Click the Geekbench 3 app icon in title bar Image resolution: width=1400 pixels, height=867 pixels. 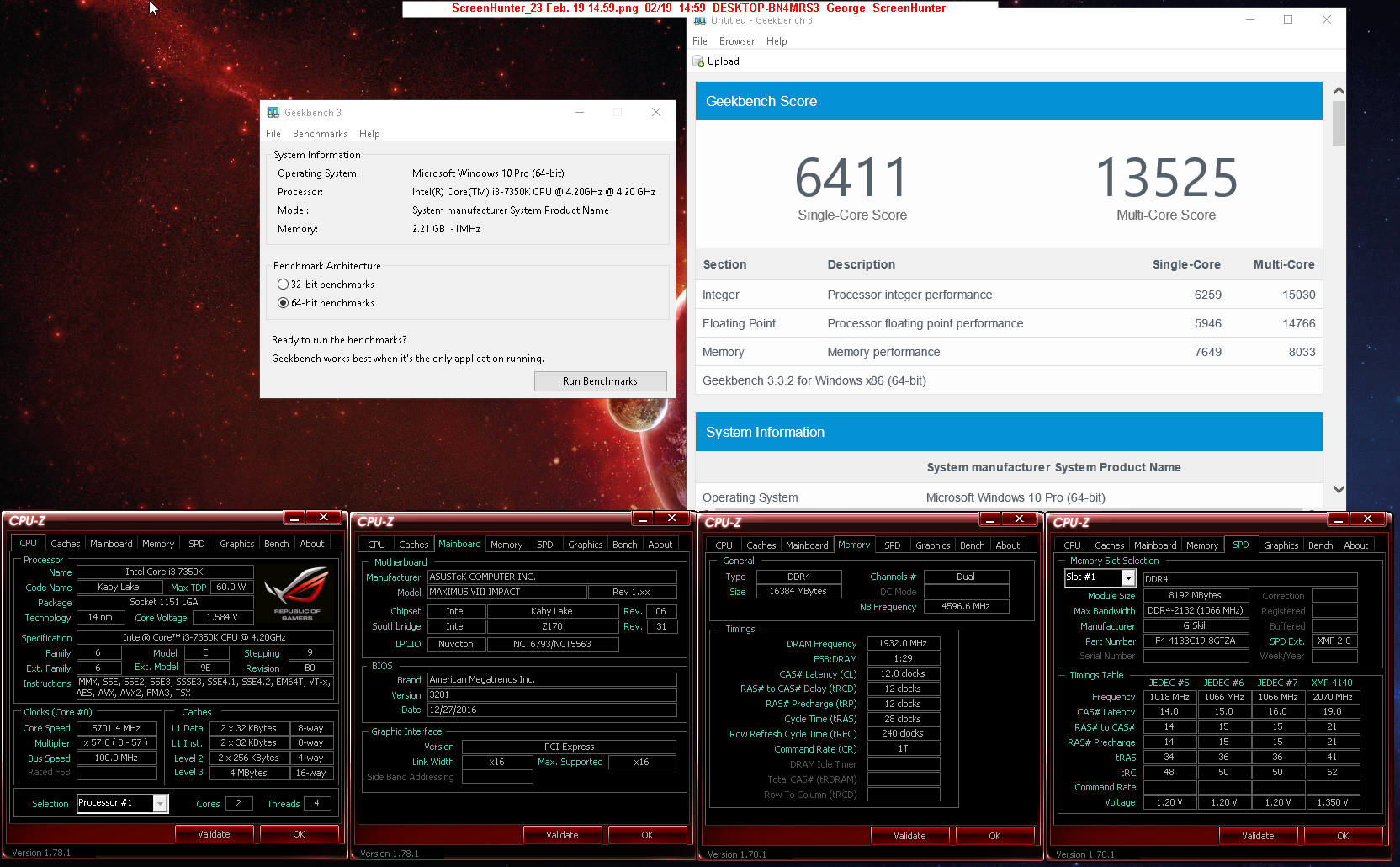273,112
